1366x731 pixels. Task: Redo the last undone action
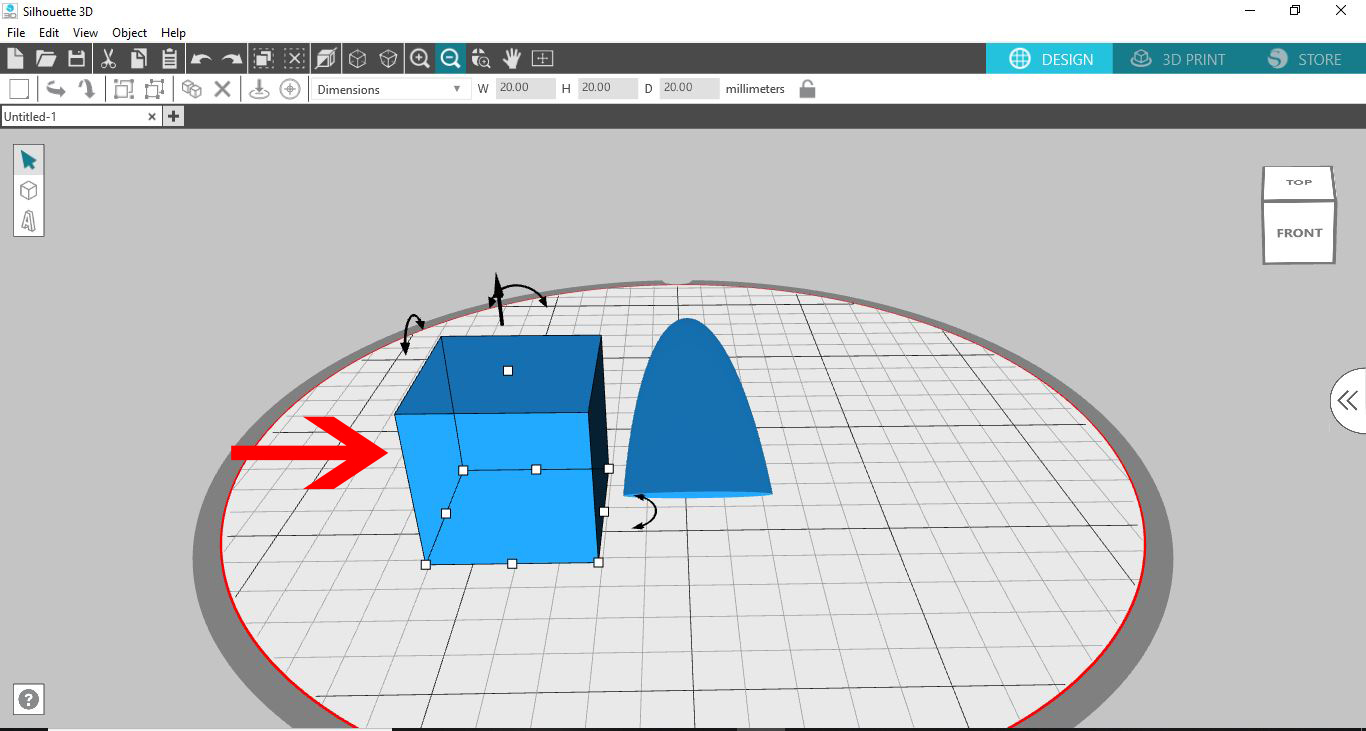click(232, 59)
